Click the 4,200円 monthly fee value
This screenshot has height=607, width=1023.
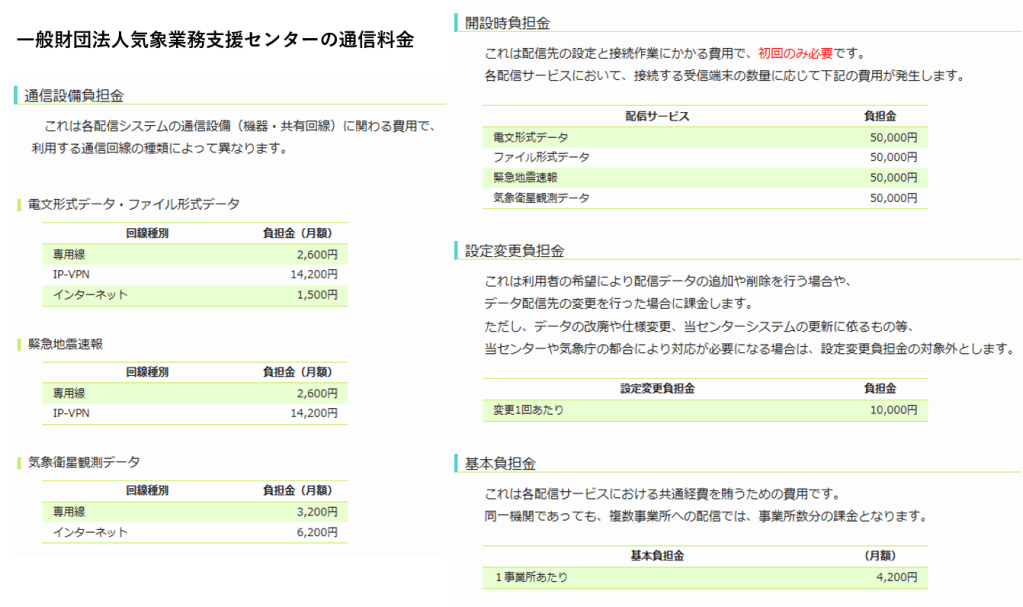pyautogui.click(x=895, y=577)
